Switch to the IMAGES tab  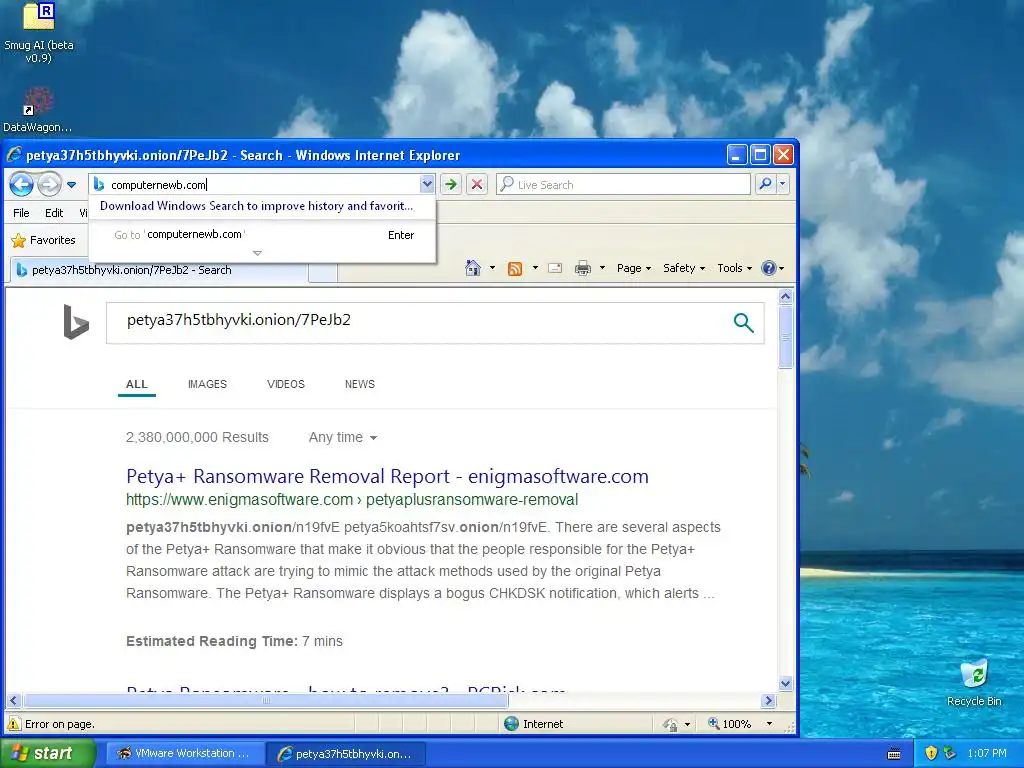coord(207,384)
